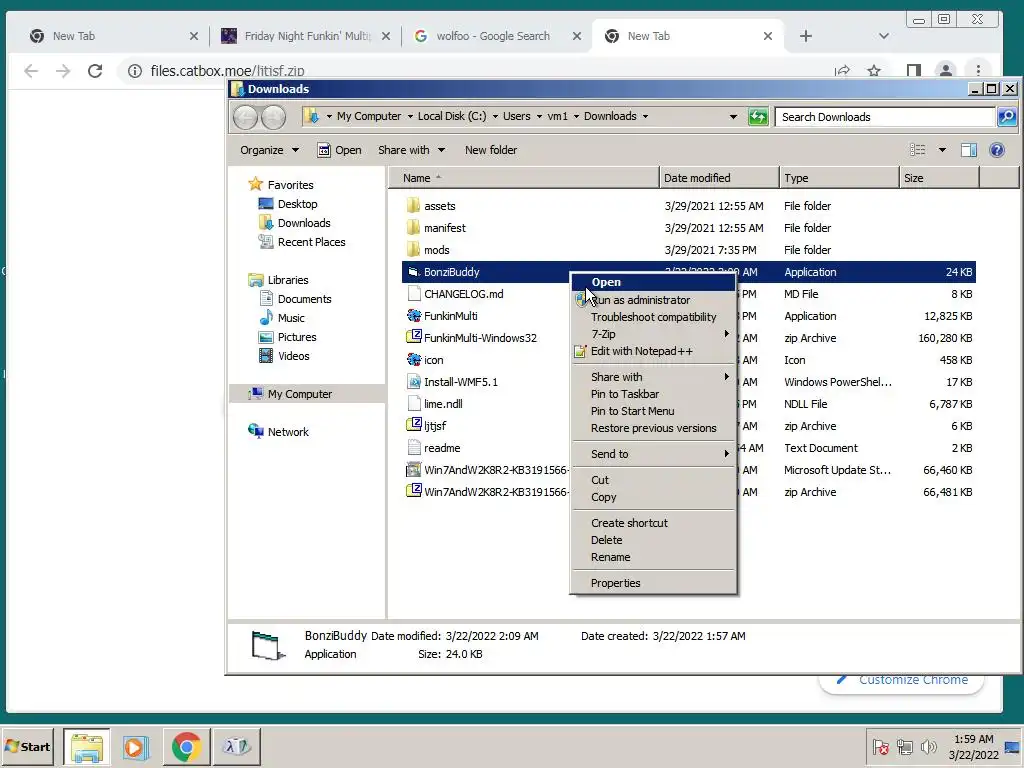The height and width of the screenshot is (768, 1024).
Task: Sort by the Type column header
Action: pyautogui.click(x=839, y=178)
